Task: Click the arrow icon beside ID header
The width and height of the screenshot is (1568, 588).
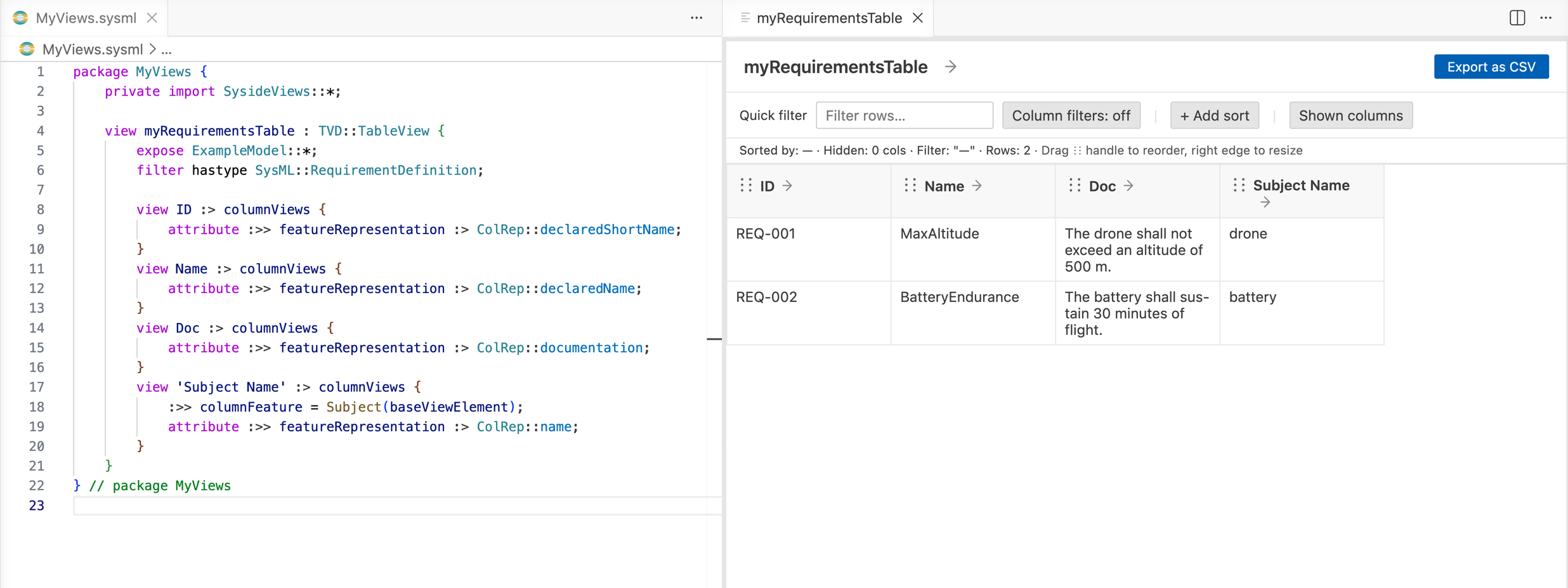Action: (787, 186)
